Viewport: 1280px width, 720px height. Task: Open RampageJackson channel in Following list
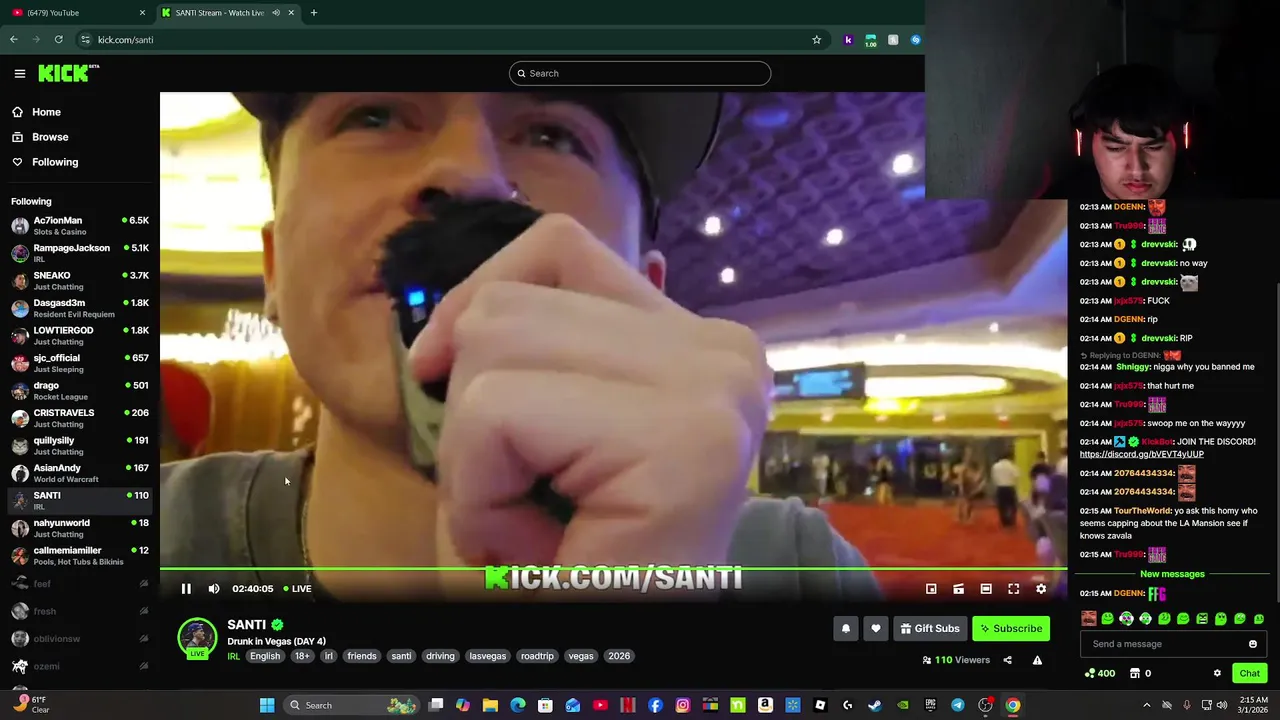[x=80, y=253]
